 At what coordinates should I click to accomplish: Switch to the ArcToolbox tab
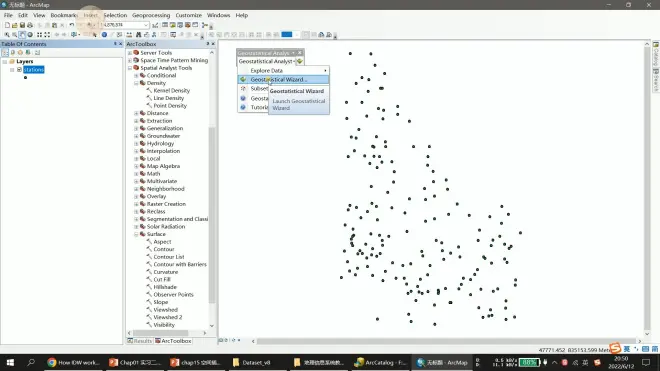173,341
